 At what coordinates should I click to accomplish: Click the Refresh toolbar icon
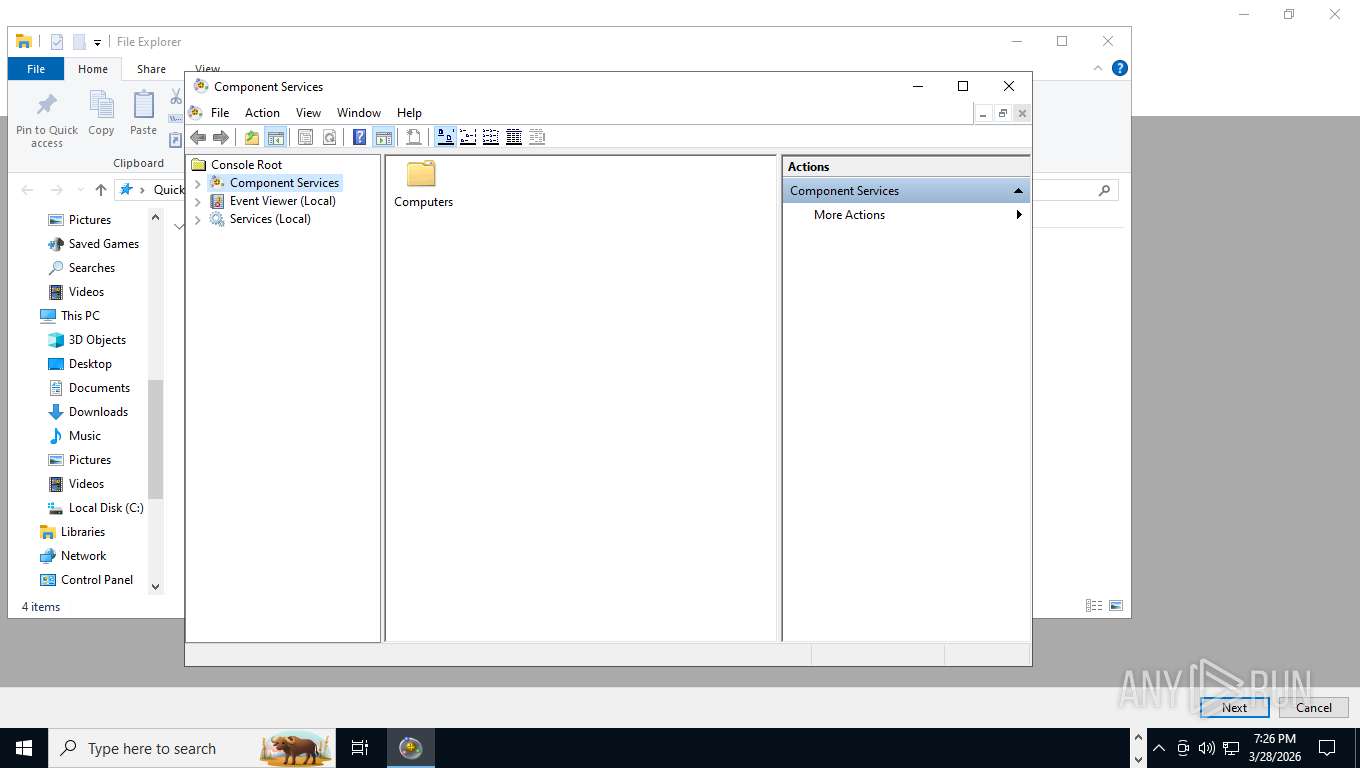329,137
